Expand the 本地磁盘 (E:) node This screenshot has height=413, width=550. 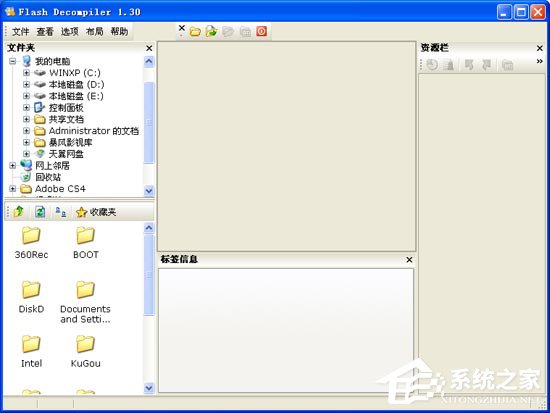pyautogui.click(x=26, y=96)
